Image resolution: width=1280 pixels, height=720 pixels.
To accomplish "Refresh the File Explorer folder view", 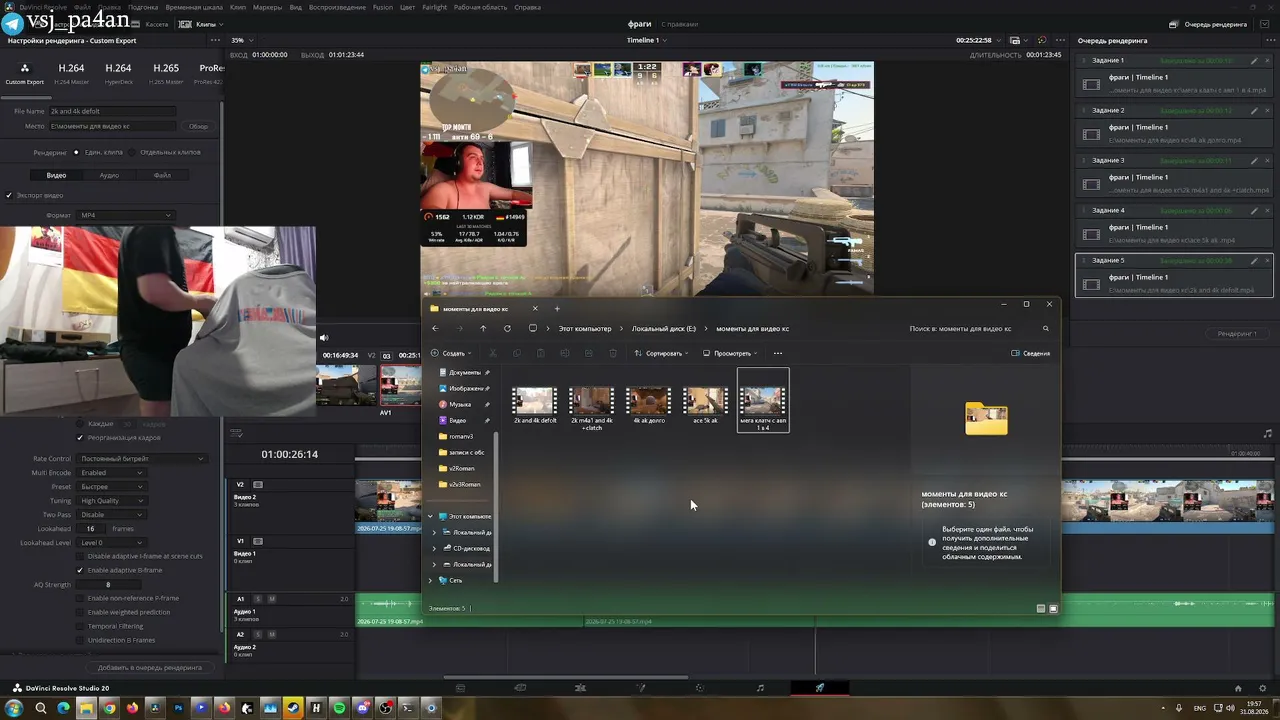I will click(x=507, y=328).
